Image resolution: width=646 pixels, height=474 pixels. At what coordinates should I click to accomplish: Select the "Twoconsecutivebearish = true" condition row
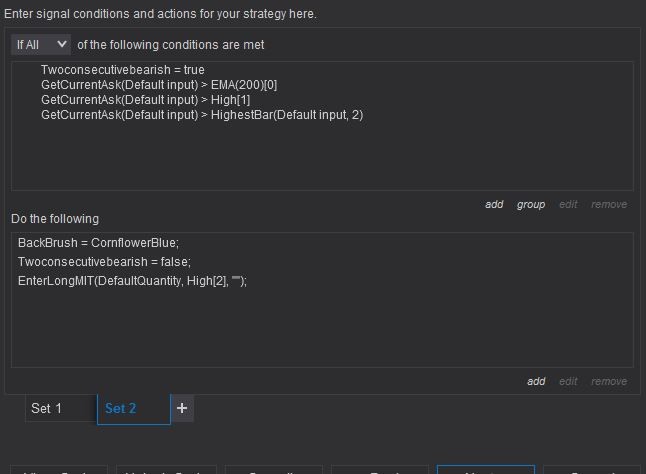(x=122, y=71)
